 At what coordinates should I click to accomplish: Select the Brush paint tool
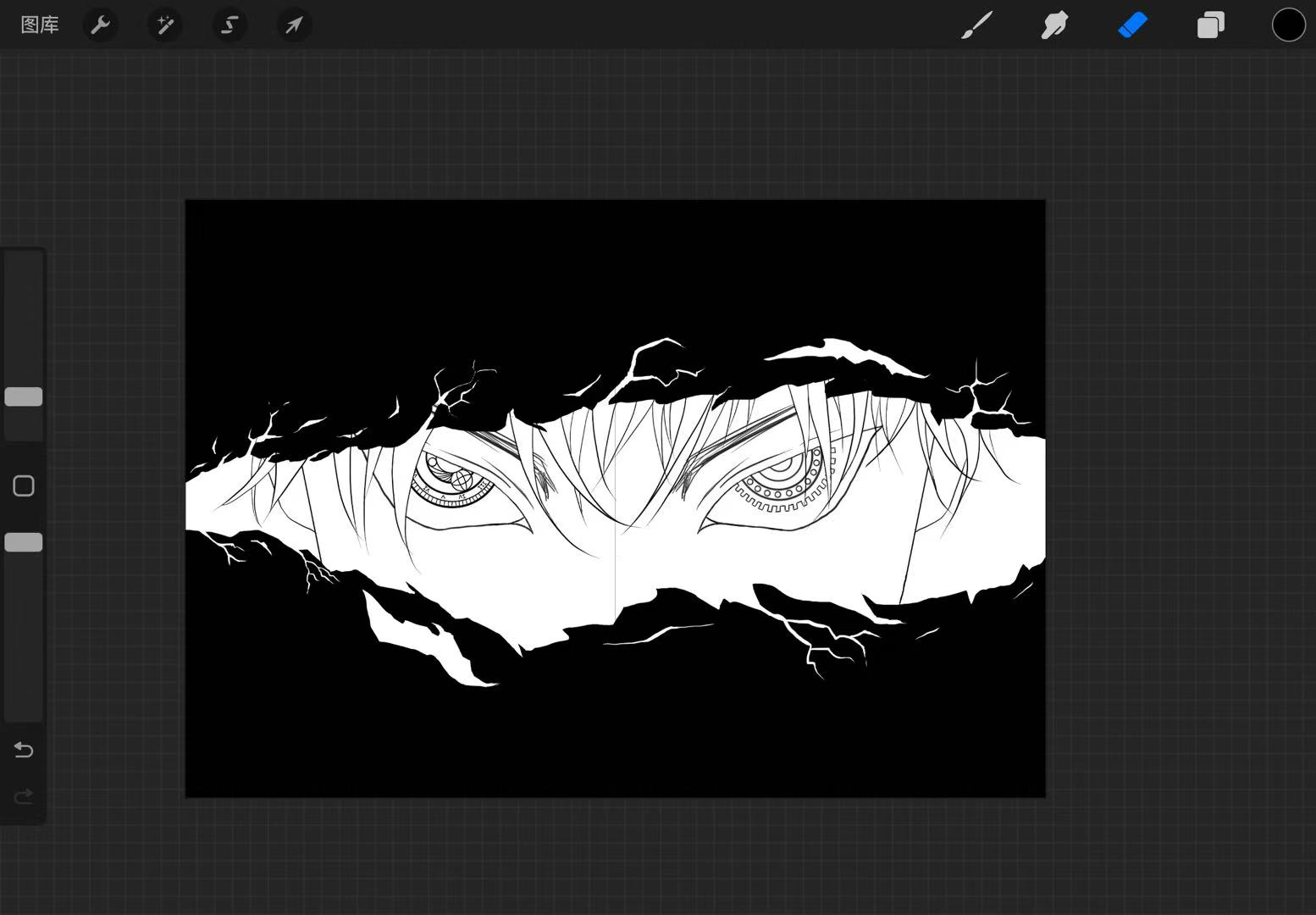[x=977, y=25]
